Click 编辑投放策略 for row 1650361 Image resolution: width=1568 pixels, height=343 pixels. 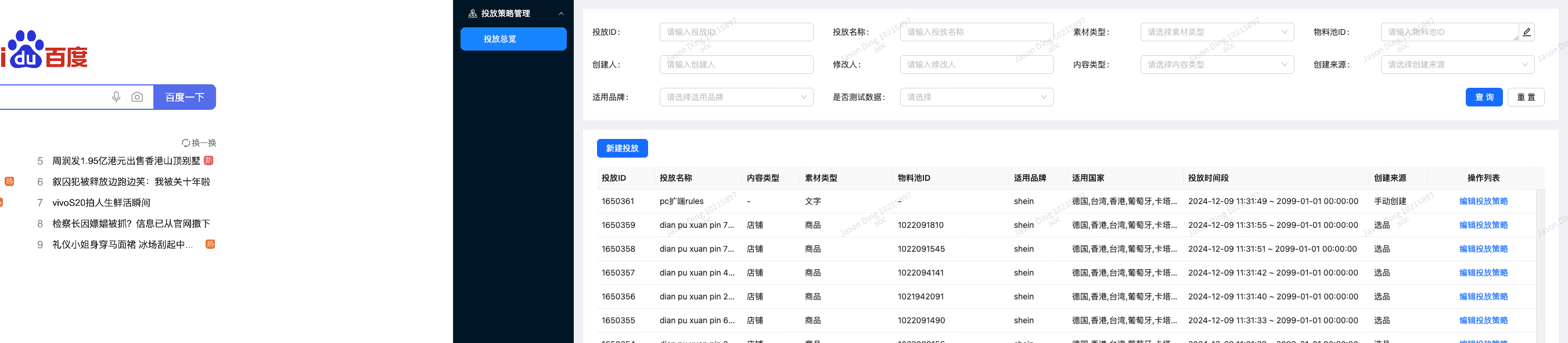point(1483,201)
